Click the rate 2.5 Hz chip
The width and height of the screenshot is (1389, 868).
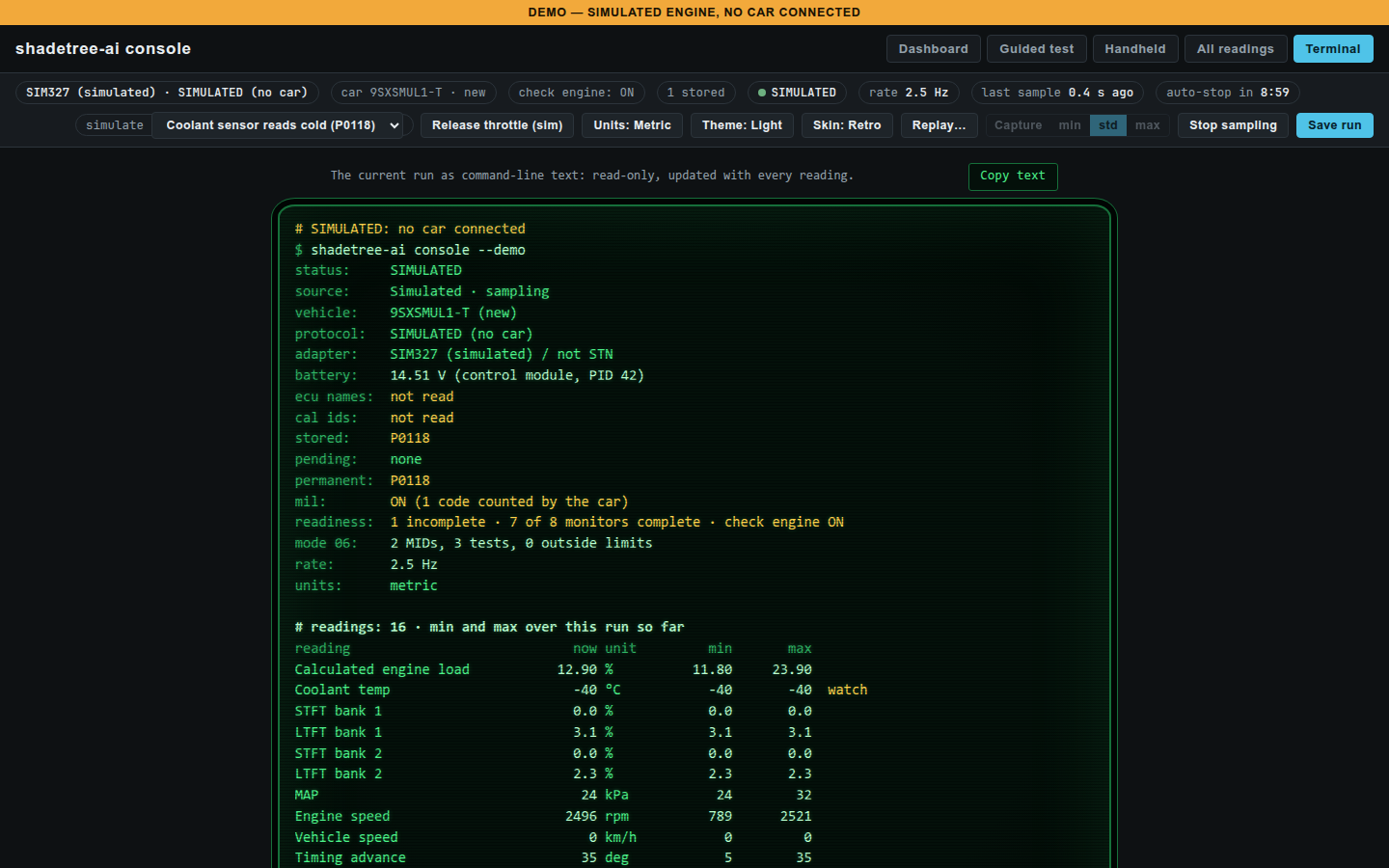pyautogui.click(x=908, y=93)
